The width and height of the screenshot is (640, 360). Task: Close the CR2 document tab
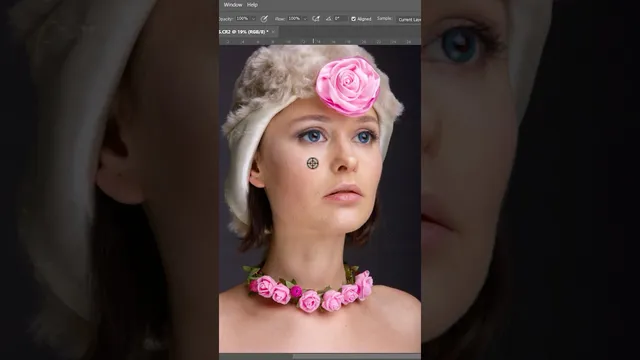pos(273,31)
